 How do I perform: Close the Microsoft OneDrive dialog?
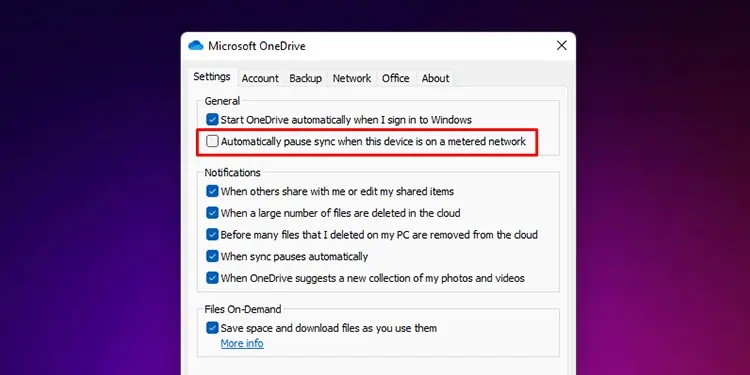pyautogui.click(x=562, y=45)
